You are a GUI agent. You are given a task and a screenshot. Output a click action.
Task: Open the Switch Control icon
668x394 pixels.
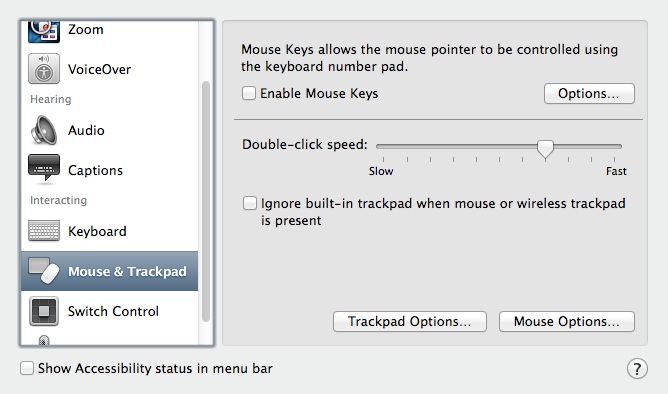(x=44, y=311)
